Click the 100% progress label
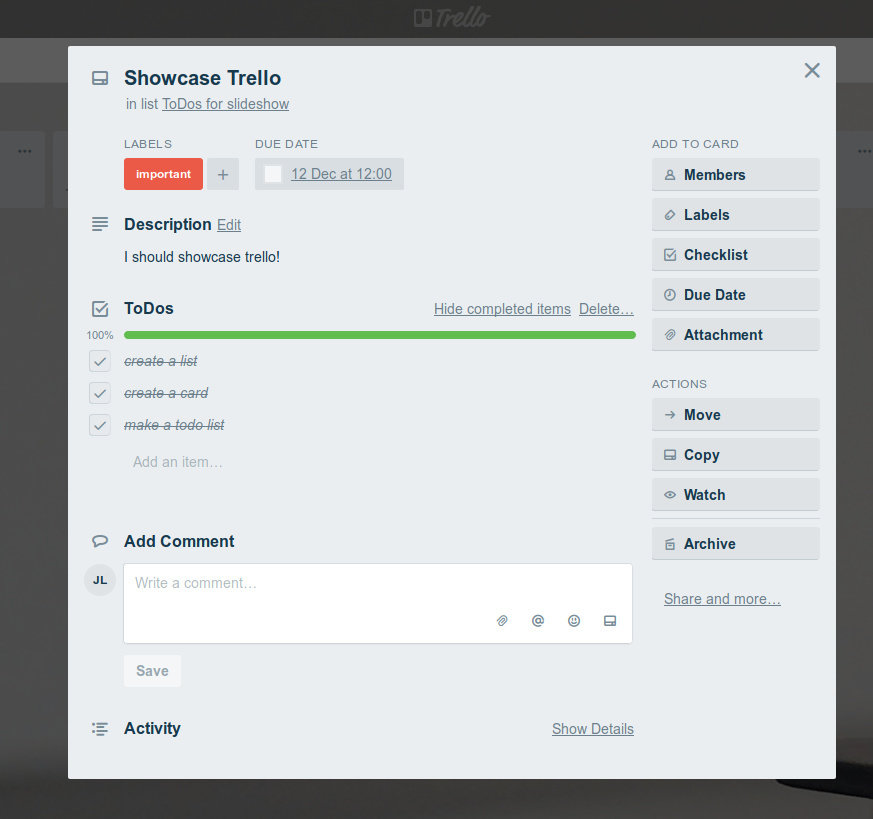 tap(100, 335)
